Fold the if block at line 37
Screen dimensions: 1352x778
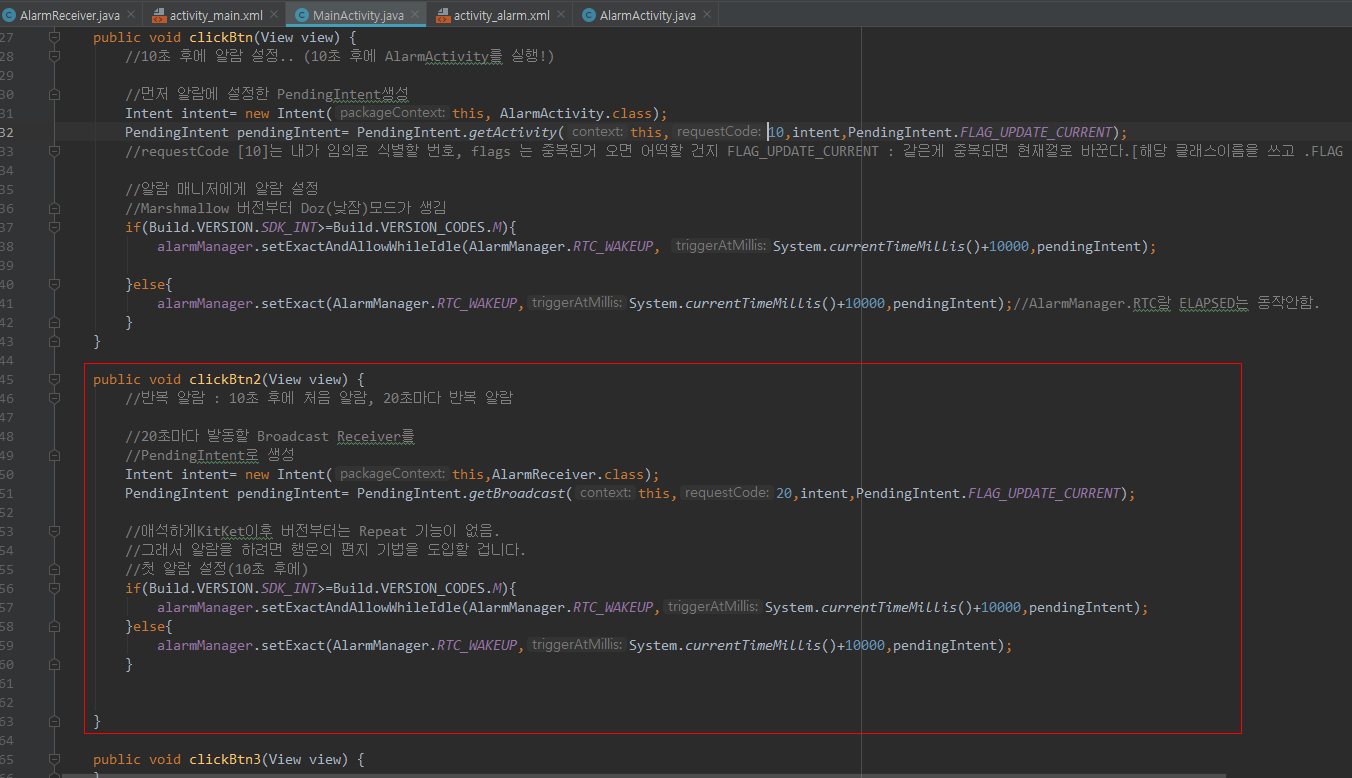coord(55,227)
